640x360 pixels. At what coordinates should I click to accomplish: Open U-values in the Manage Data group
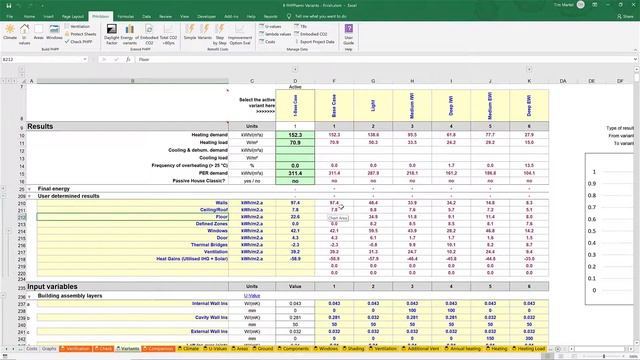tap(270, 26)
